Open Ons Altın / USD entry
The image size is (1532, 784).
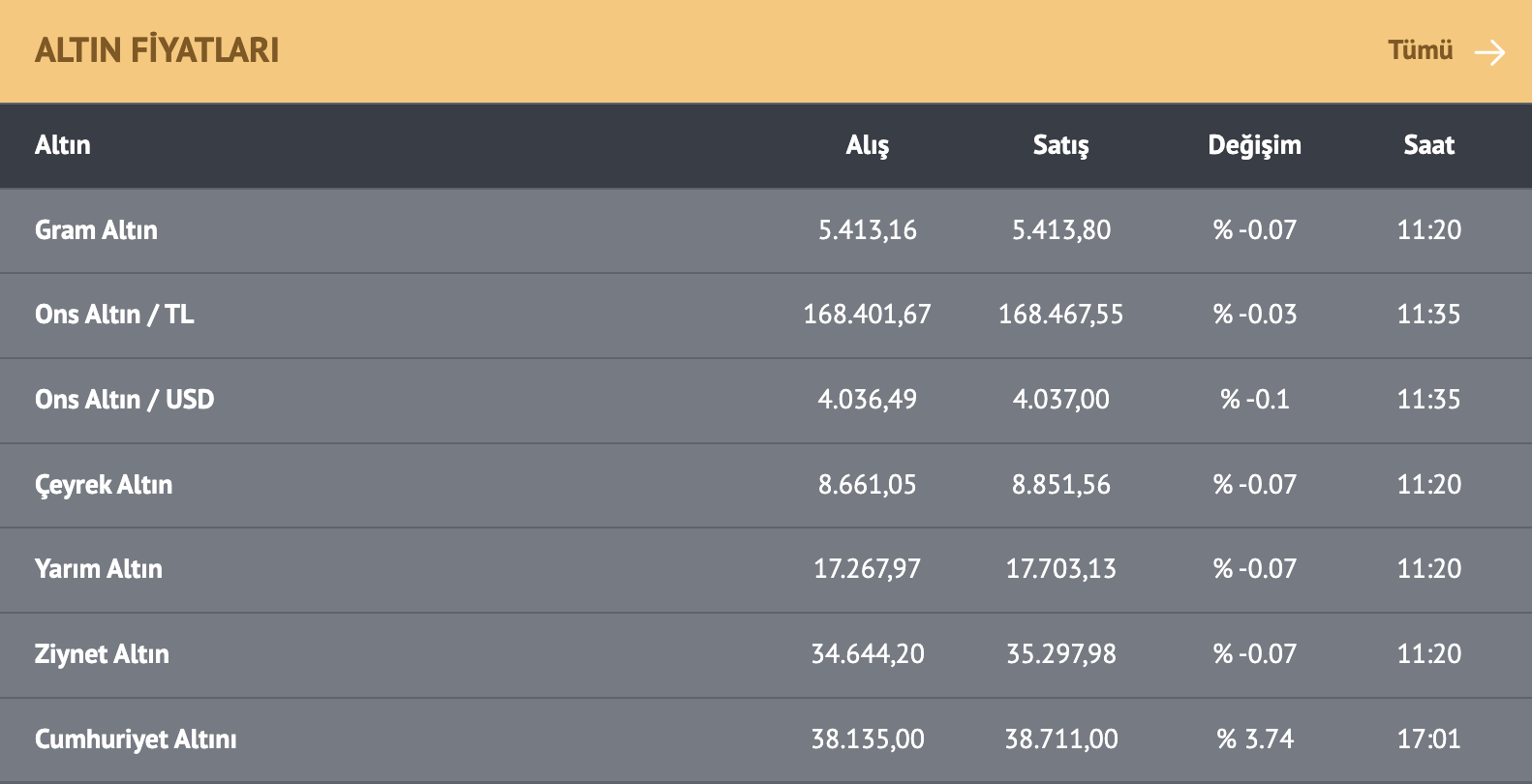click(x=124, y=400)
